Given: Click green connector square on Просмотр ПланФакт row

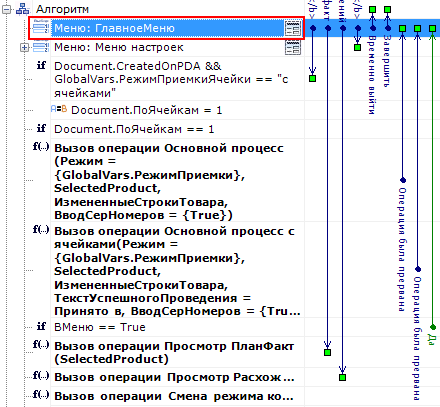Looking at the screenshot, I should point(327,352).
